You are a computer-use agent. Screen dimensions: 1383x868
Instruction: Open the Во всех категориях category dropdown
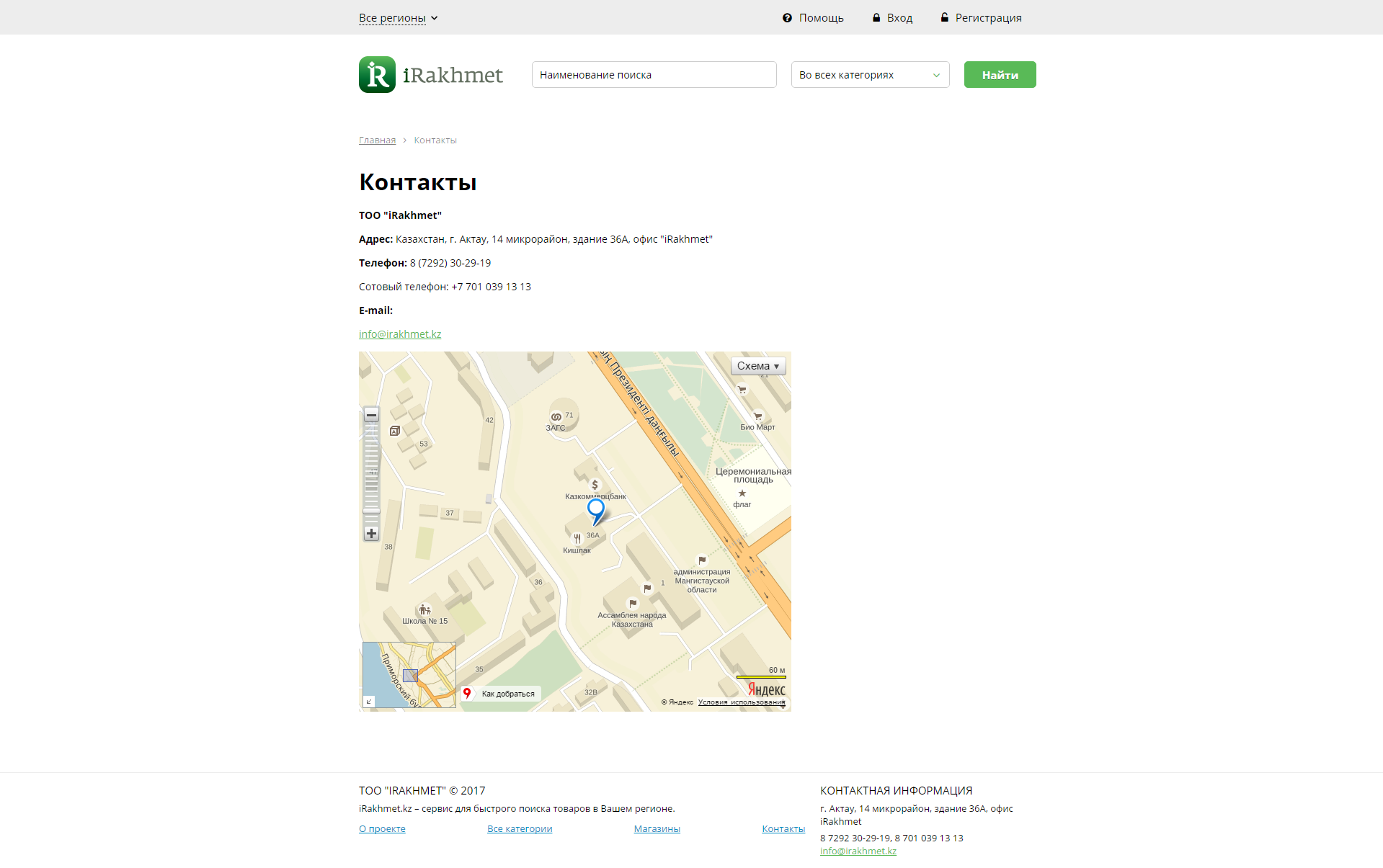pyautogui.click(x=871, y=75)
